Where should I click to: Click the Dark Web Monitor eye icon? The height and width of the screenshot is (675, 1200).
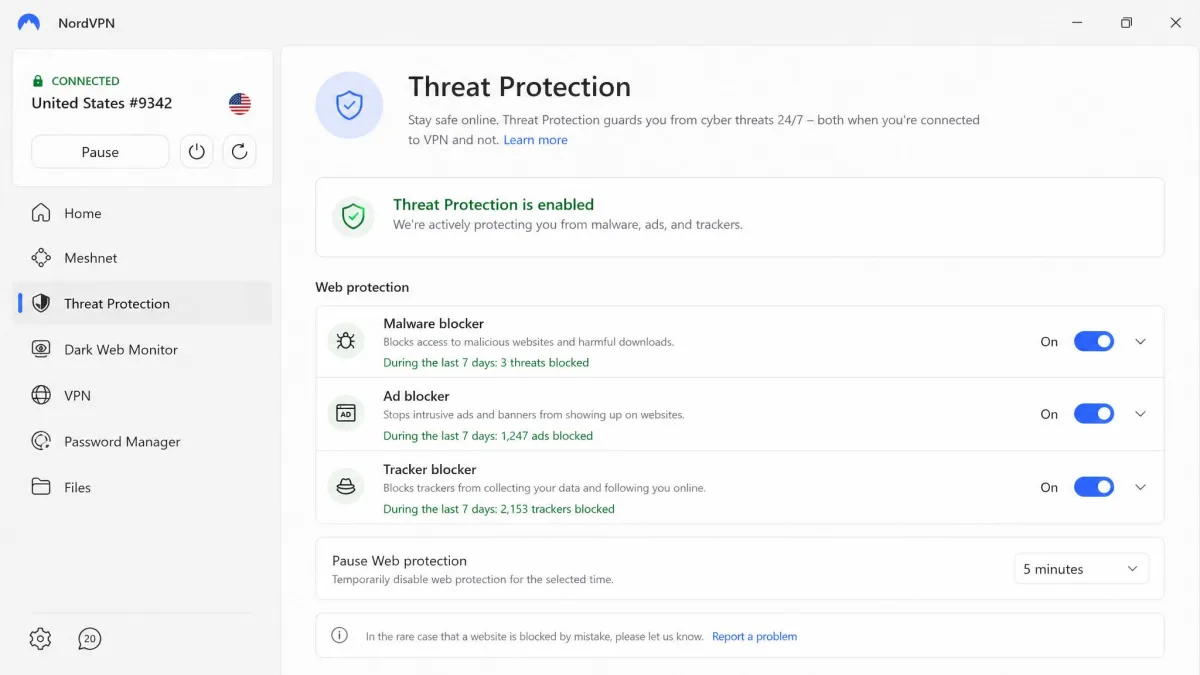[41, 349]
